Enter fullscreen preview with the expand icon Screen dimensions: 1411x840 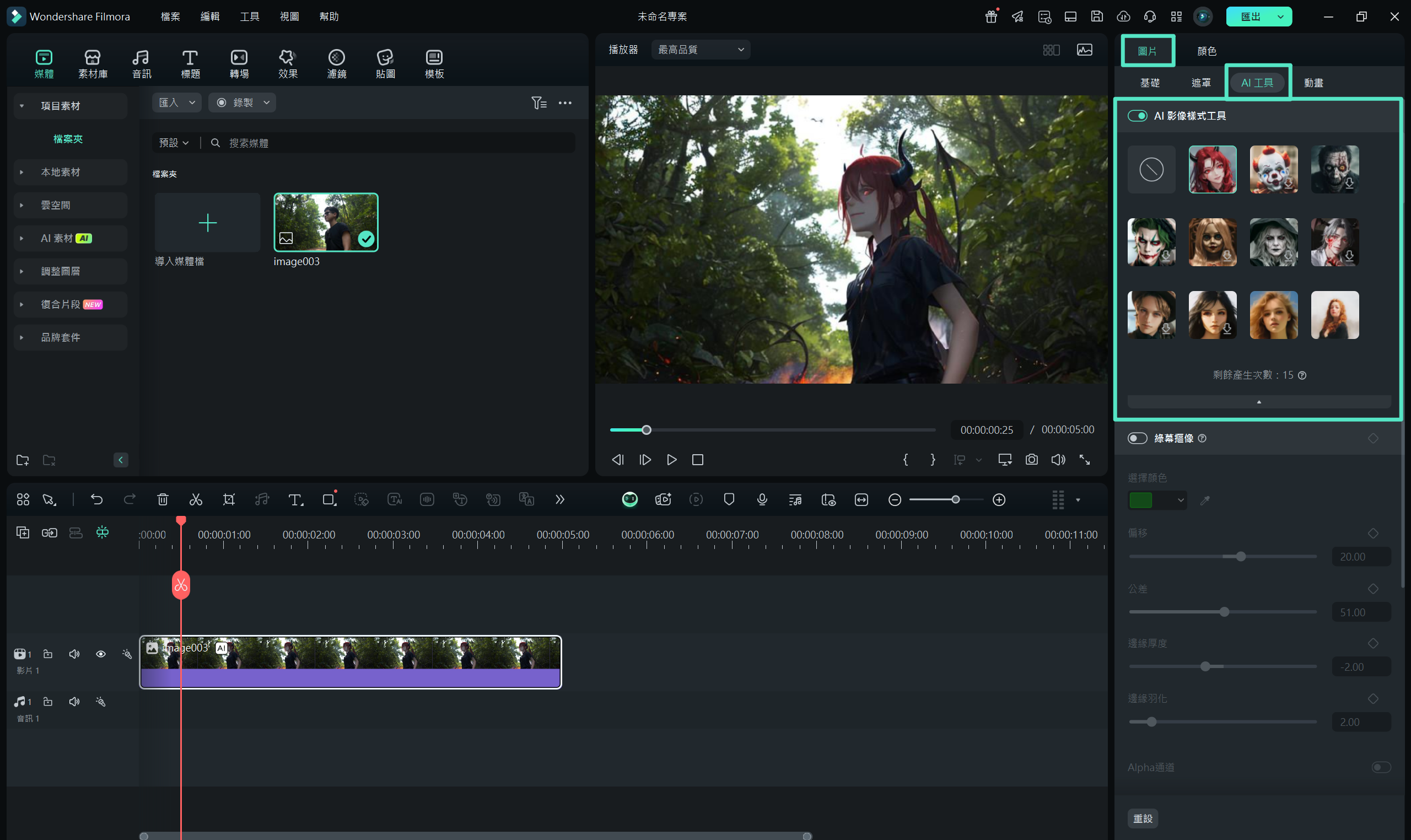click(1084, 460)
